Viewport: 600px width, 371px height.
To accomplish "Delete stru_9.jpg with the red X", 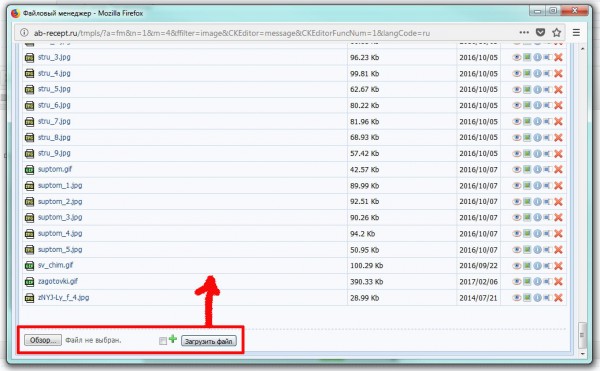I will pyautogui.click(x=558, y=153).
